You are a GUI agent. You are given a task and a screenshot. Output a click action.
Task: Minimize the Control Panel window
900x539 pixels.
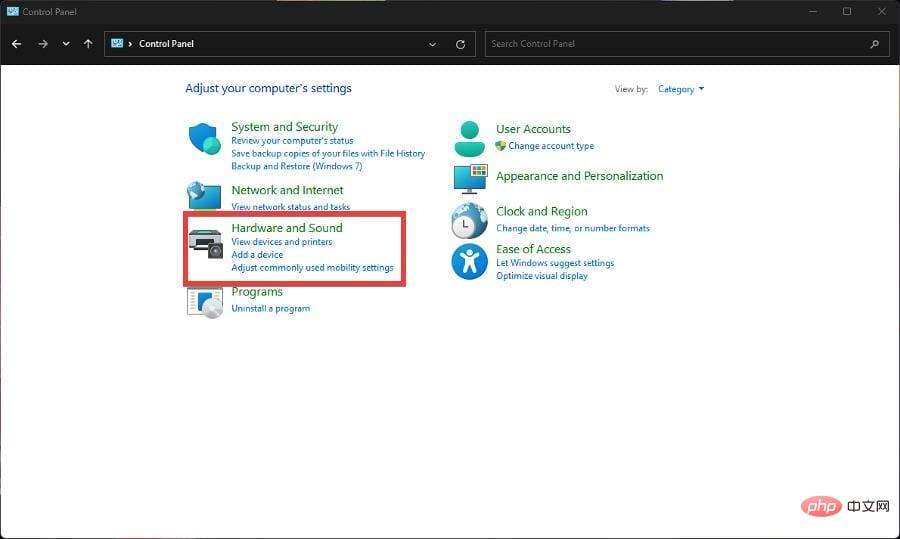pyautogui.click(x=813, y=11)
